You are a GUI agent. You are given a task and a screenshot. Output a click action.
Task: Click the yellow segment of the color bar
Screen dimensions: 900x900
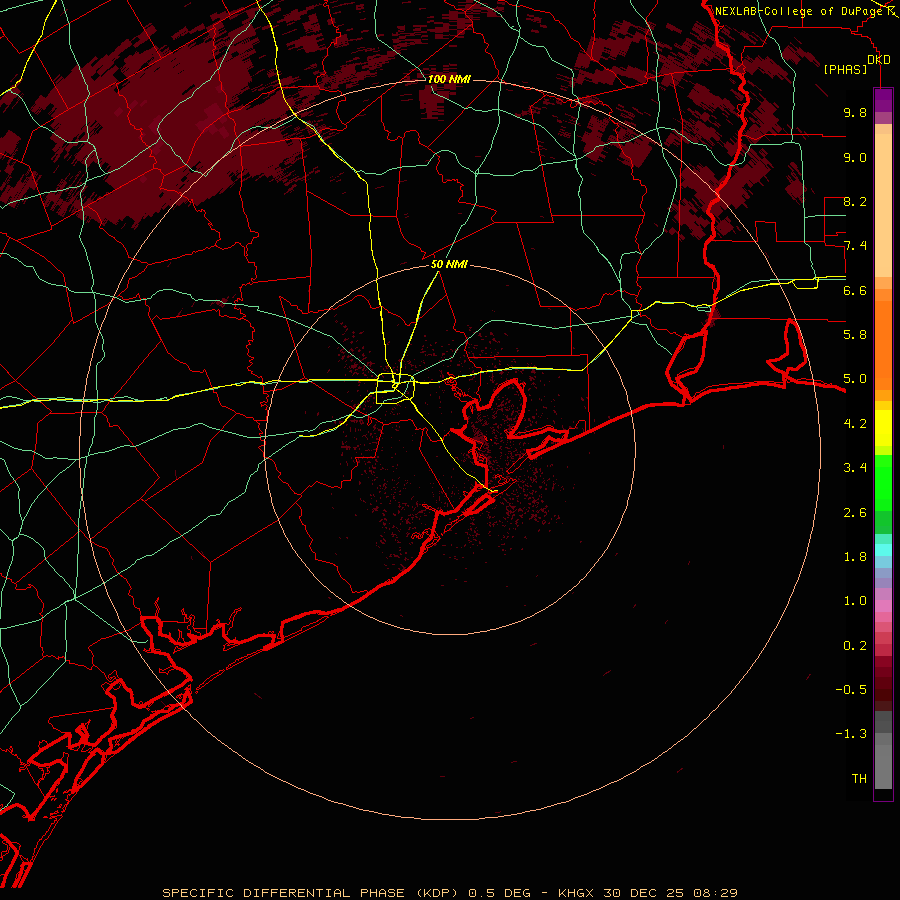click(883, 428)
